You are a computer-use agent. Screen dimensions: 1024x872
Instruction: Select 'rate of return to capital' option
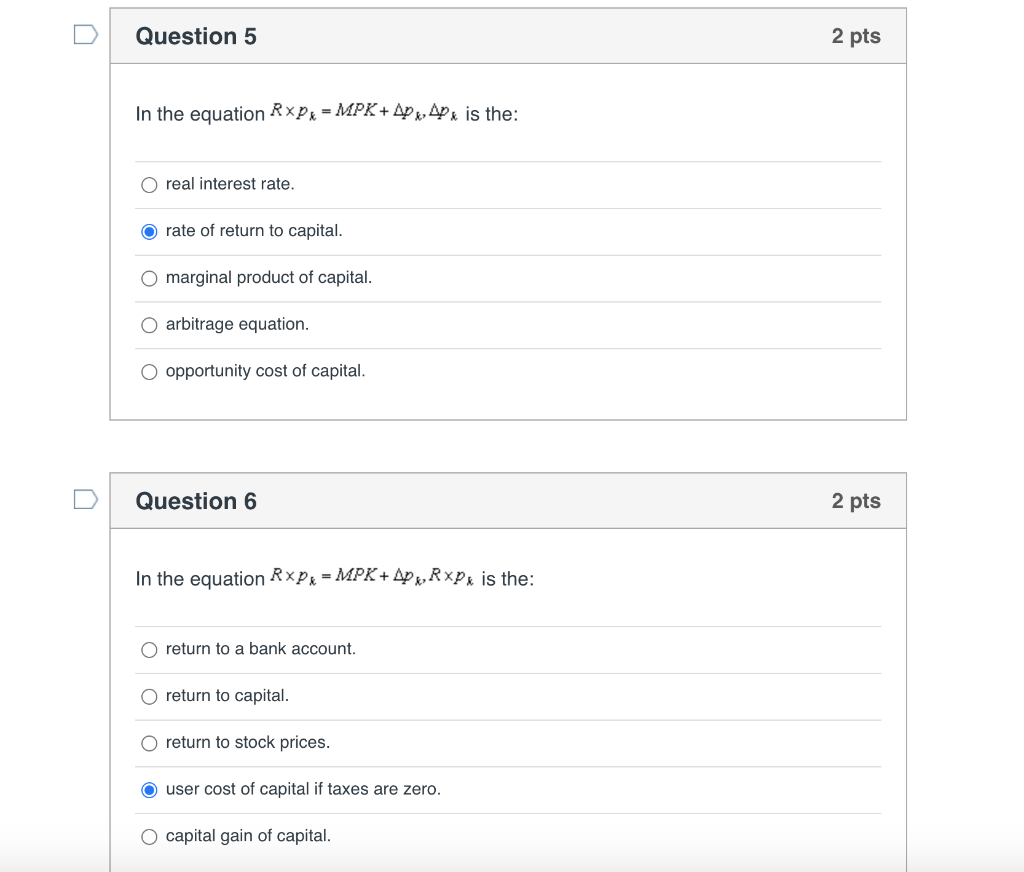148,231
